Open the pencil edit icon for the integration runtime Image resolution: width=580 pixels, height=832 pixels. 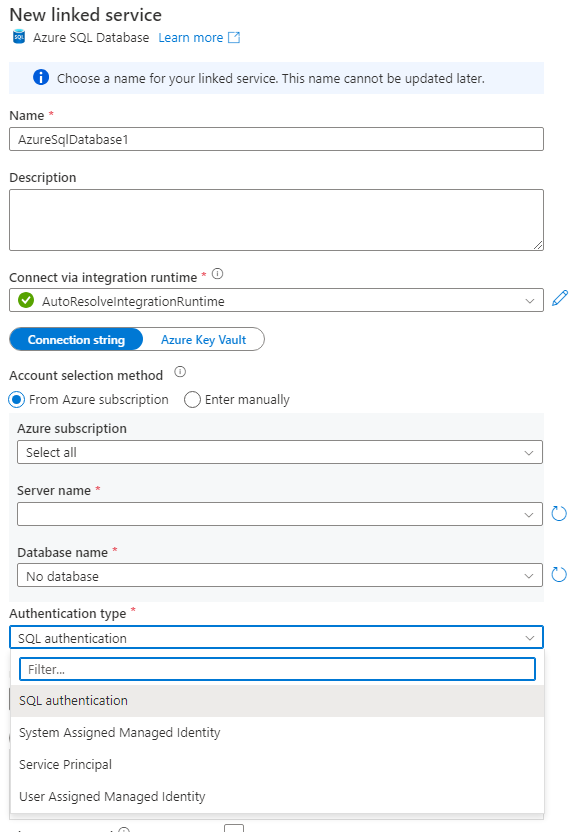pyautogui.click(x=560, y=298)
